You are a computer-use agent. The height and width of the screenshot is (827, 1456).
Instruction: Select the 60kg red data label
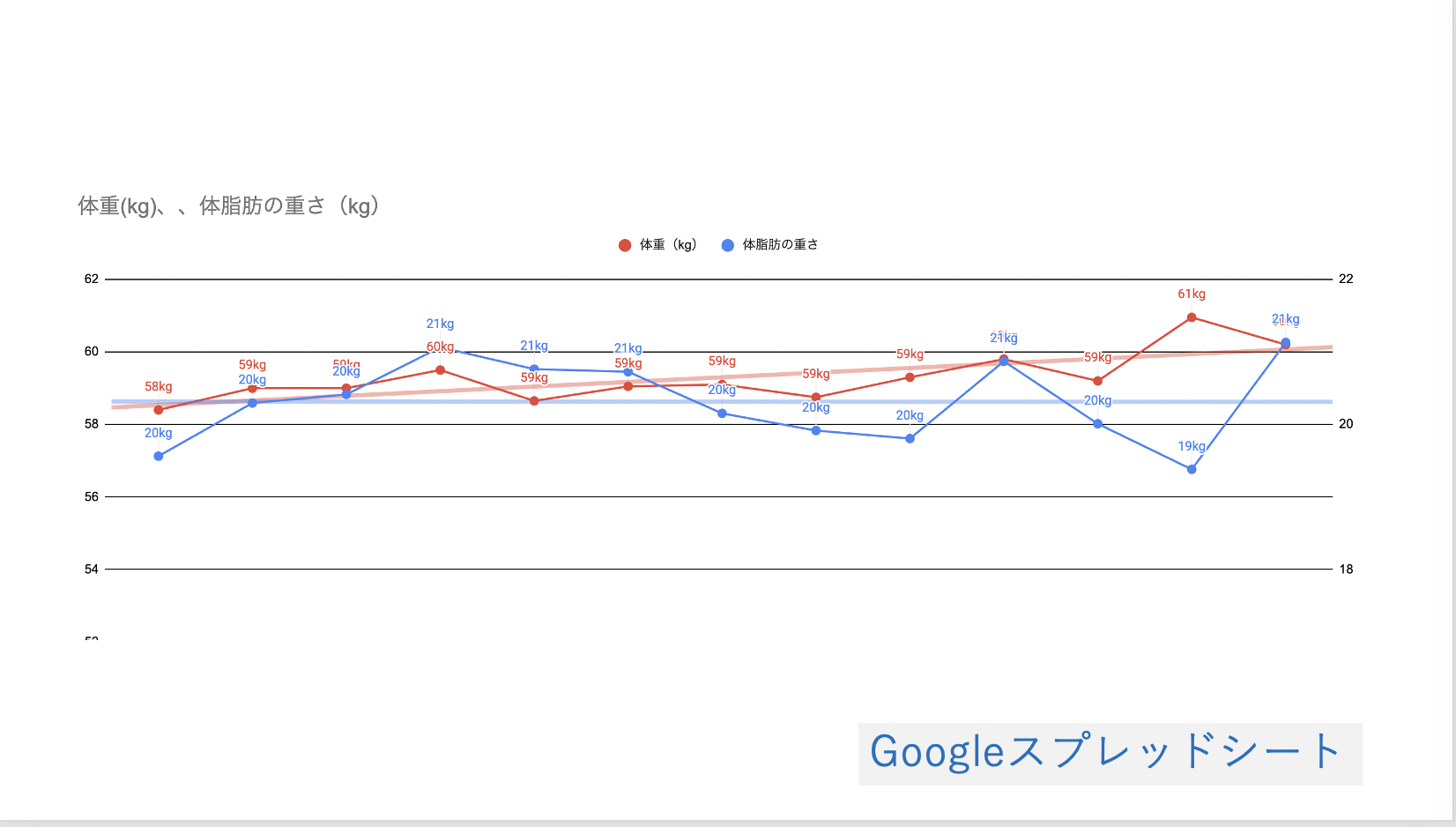coord(440,346)
